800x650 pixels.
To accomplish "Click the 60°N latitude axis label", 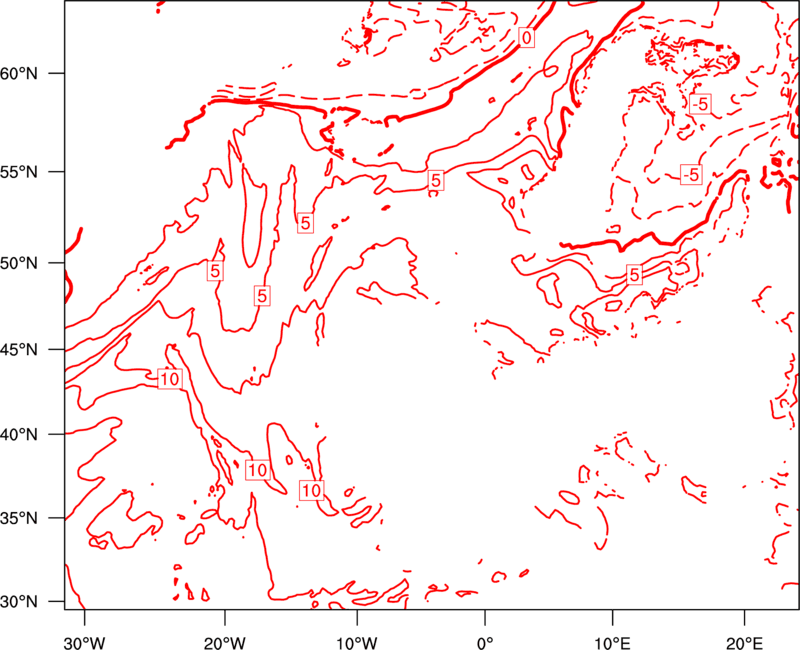I will pos(19,73).
